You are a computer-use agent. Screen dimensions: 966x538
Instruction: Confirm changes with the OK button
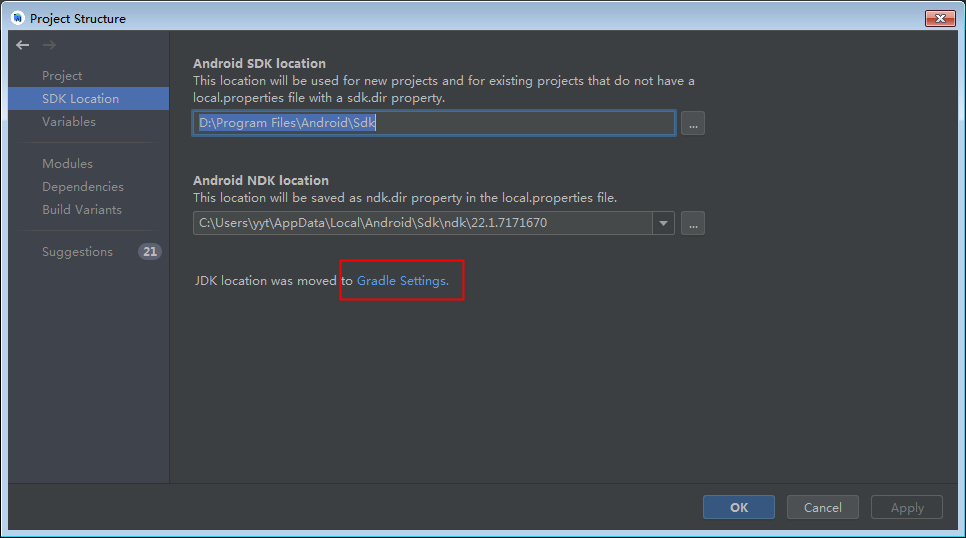click(739, 507)
